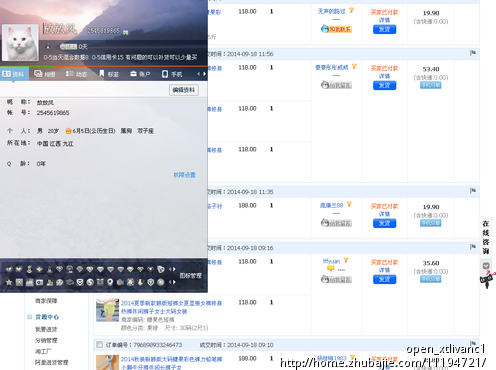Click the winged heart icon in top badge row

tap(9, 269)
